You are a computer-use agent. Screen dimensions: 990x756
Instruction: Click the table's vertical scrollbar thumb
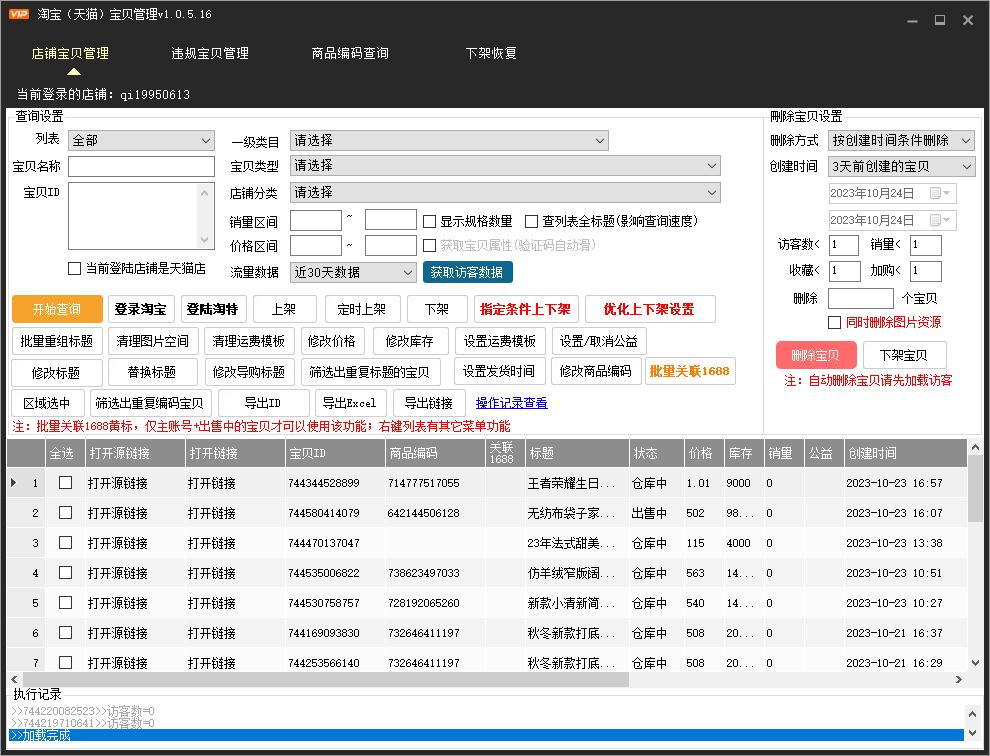click(x=975, y=488)
